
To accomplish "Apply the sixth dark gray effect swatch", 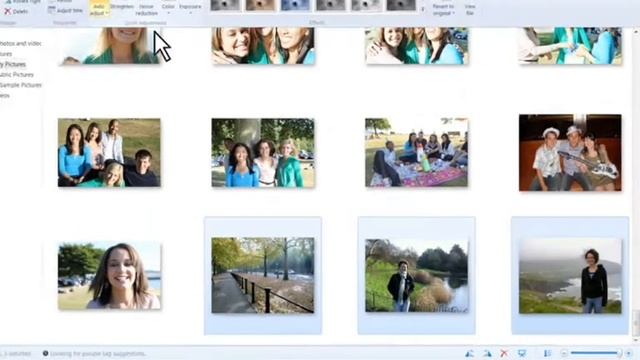I will (x=401, y=5).
